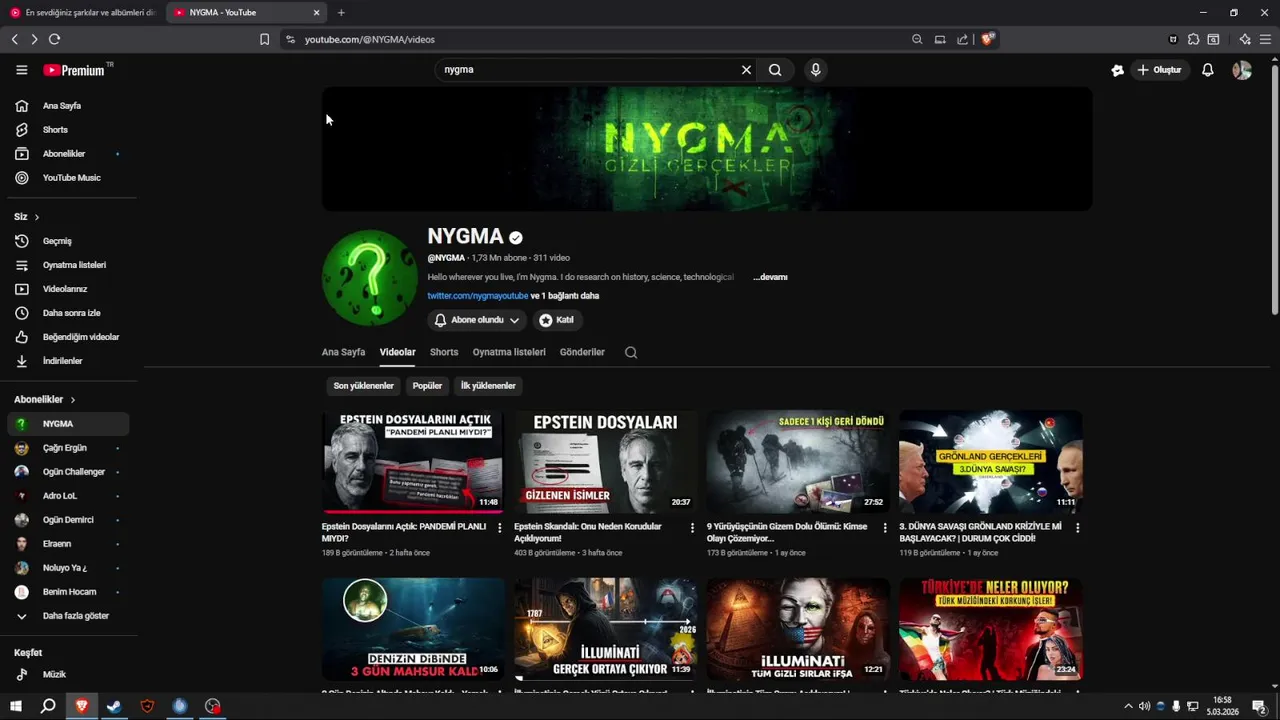Click the Oluştur create button

1160,70
